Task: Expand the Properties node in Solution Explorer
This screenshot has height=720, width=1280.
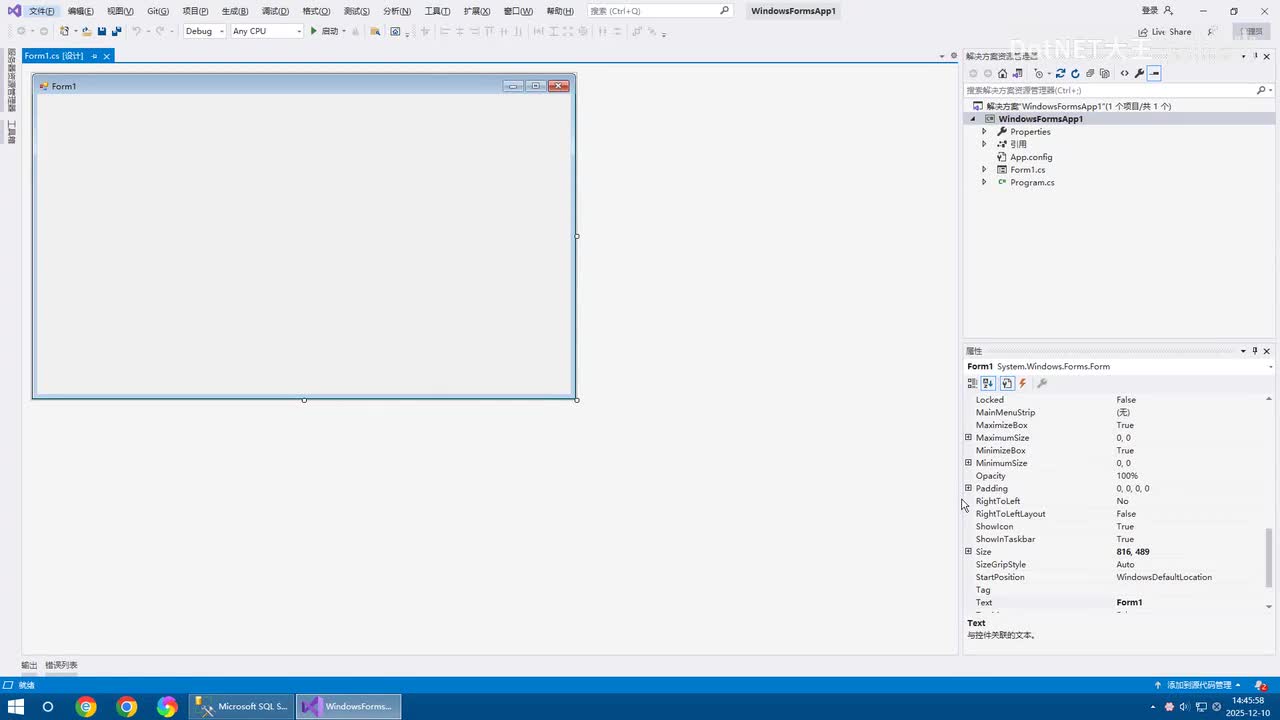Action: tap(984, 132)
